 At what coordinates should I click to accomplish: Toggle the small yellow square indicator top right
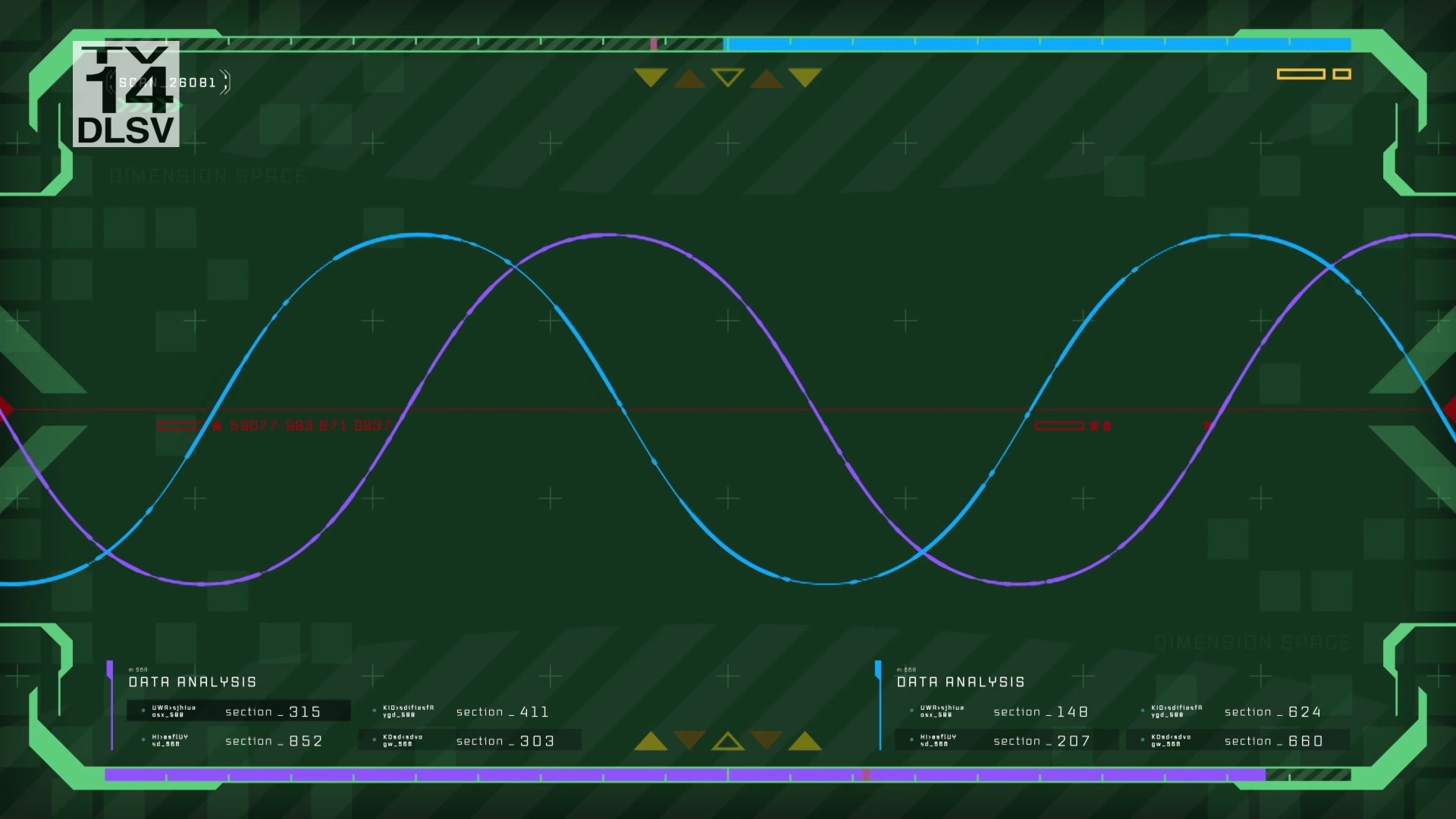tap(1341, 74)
